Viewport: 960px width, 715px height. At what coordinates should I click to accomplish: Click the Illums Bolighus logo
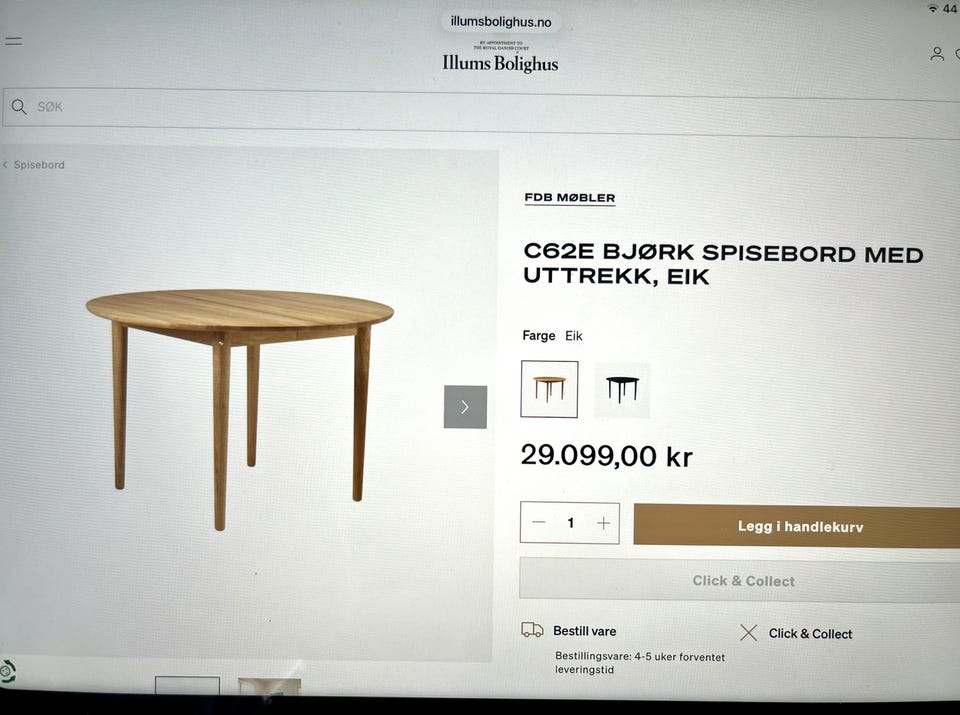click(500, 58)
